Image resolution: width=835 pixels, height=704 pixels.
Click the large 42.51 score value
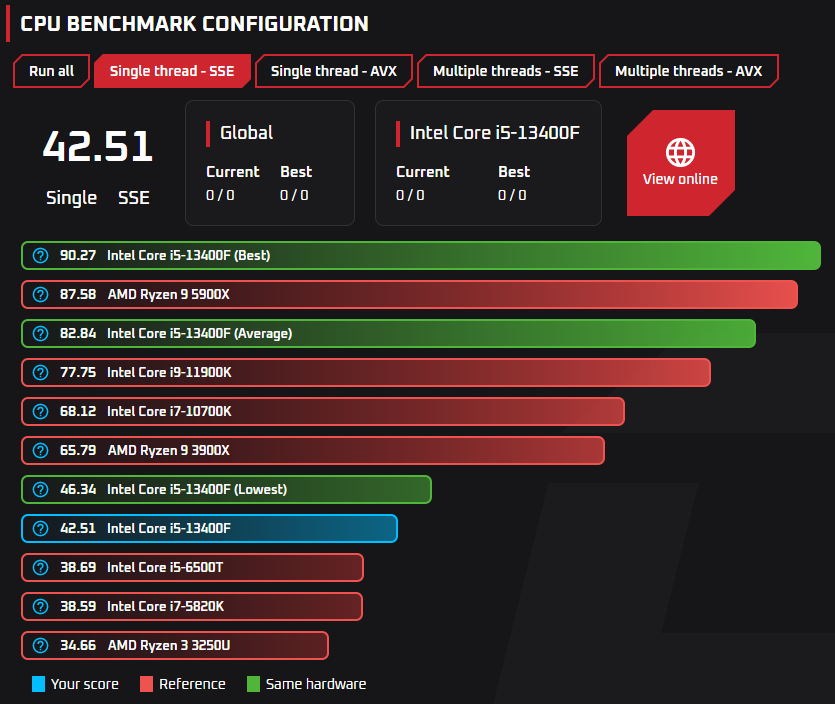click(x=98, y=146)
